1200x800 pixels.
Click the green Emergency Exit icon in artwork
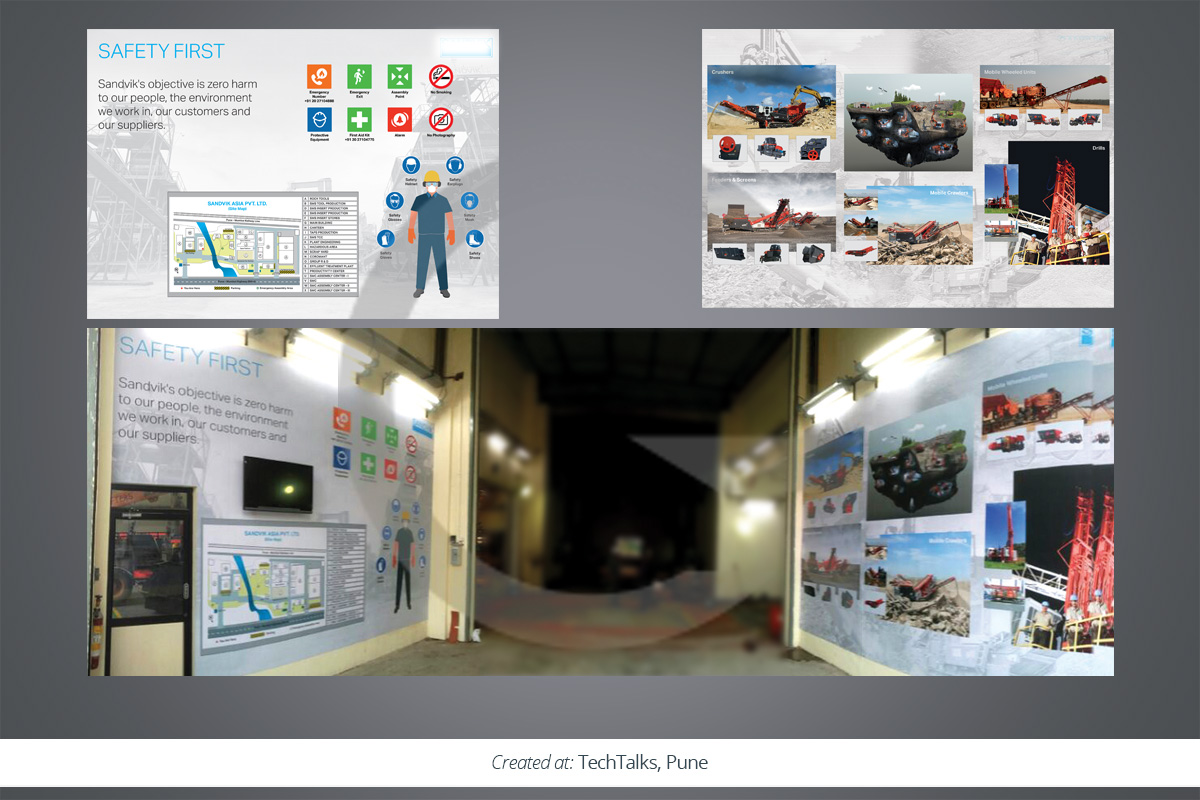(x=359, y=76)
